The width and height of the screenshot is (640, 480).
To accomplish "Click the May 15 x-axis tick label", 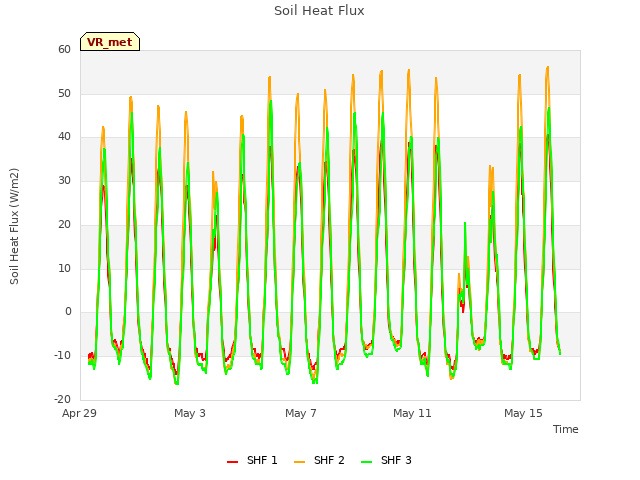I will (x=523, y=413).
